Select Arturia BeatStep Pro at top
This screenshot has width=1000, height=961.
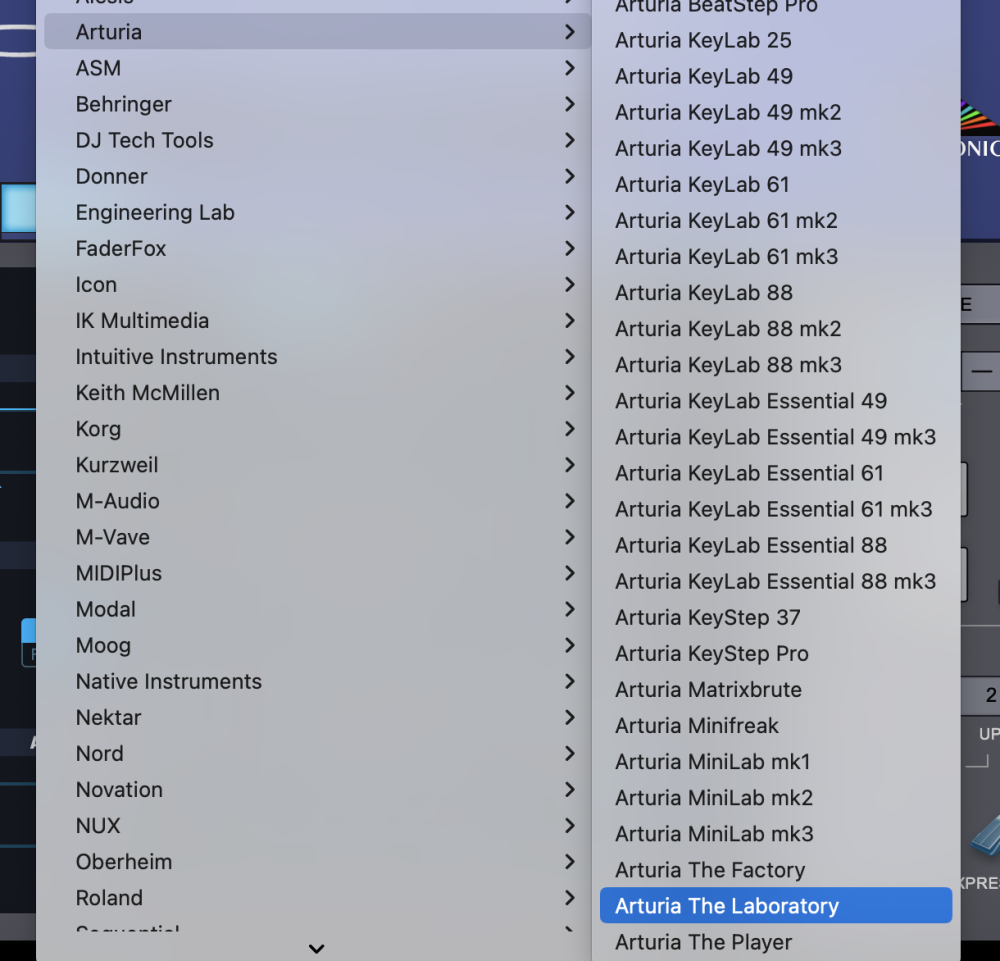776,8
